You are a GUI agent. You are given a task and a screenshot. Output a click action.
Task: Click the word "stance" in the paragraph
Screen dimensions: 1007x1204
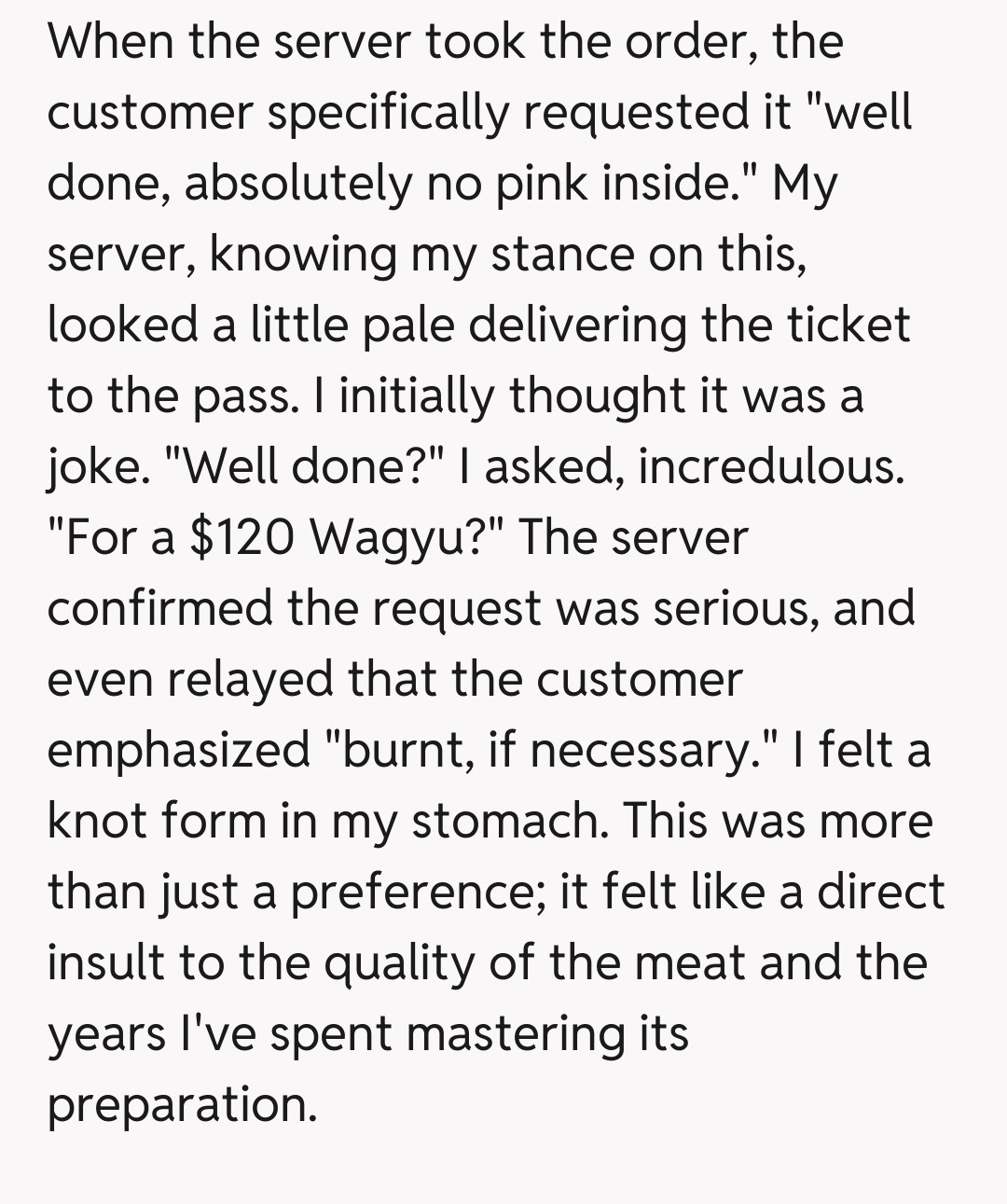click(x=561, y=254)
